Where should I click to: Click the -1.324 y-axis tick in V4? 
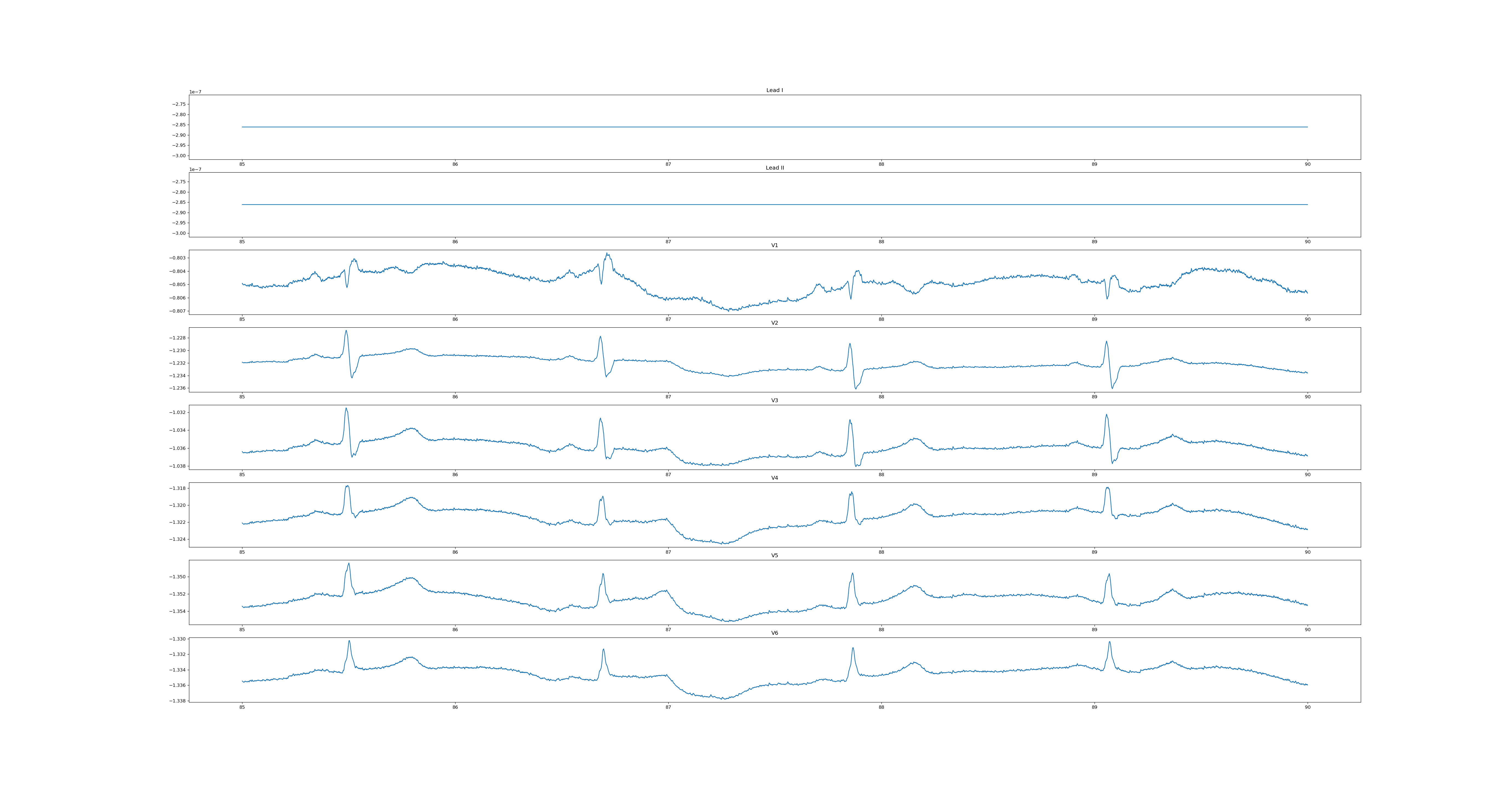pyautogui.click(x=178, y=539)
